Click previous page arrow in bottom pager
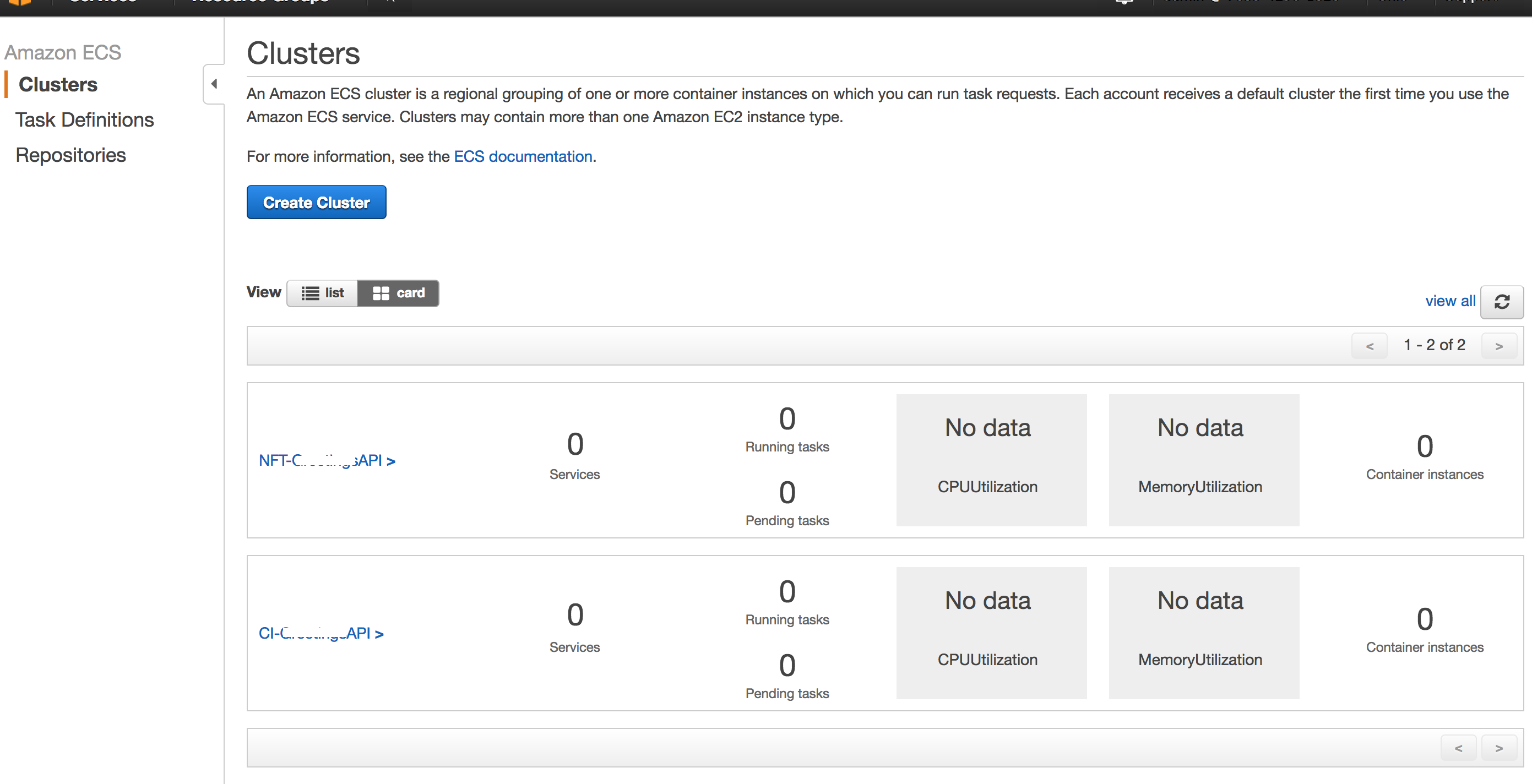 tap(1458, 748)
